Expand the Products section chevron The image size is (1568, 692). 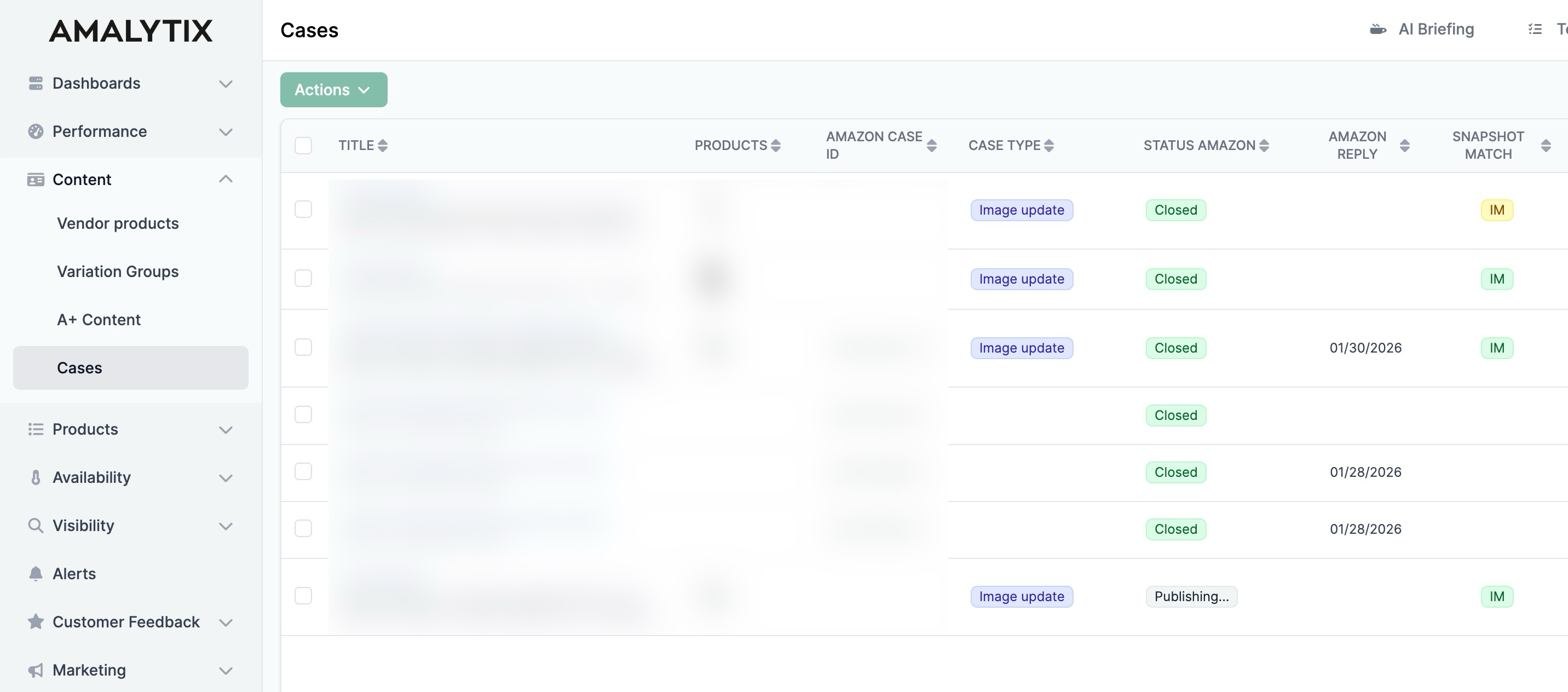click(x=226, y=430)
